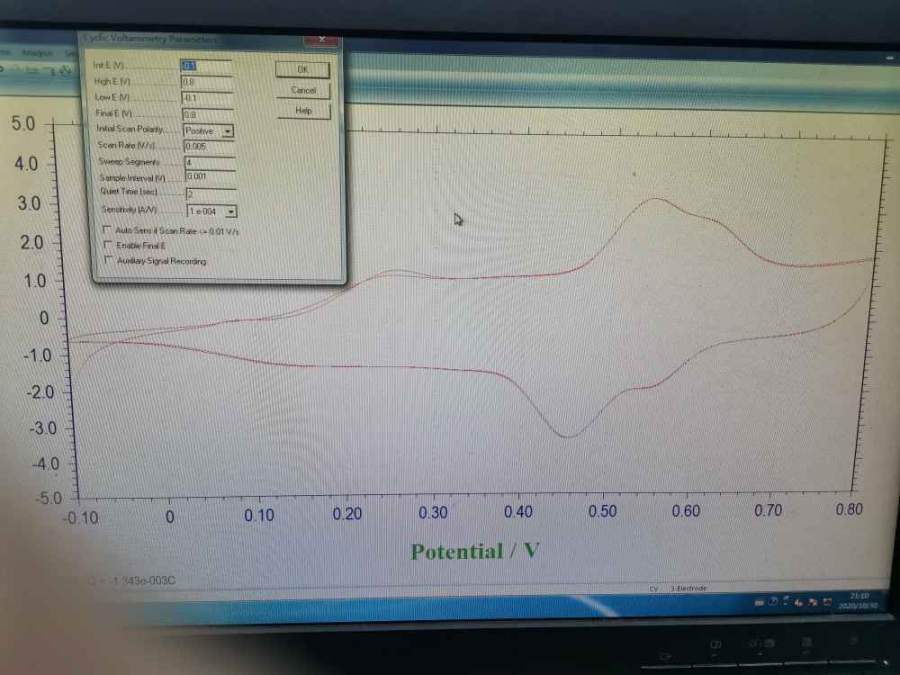Click the Init E (V) input field

[x=207, y=66]
